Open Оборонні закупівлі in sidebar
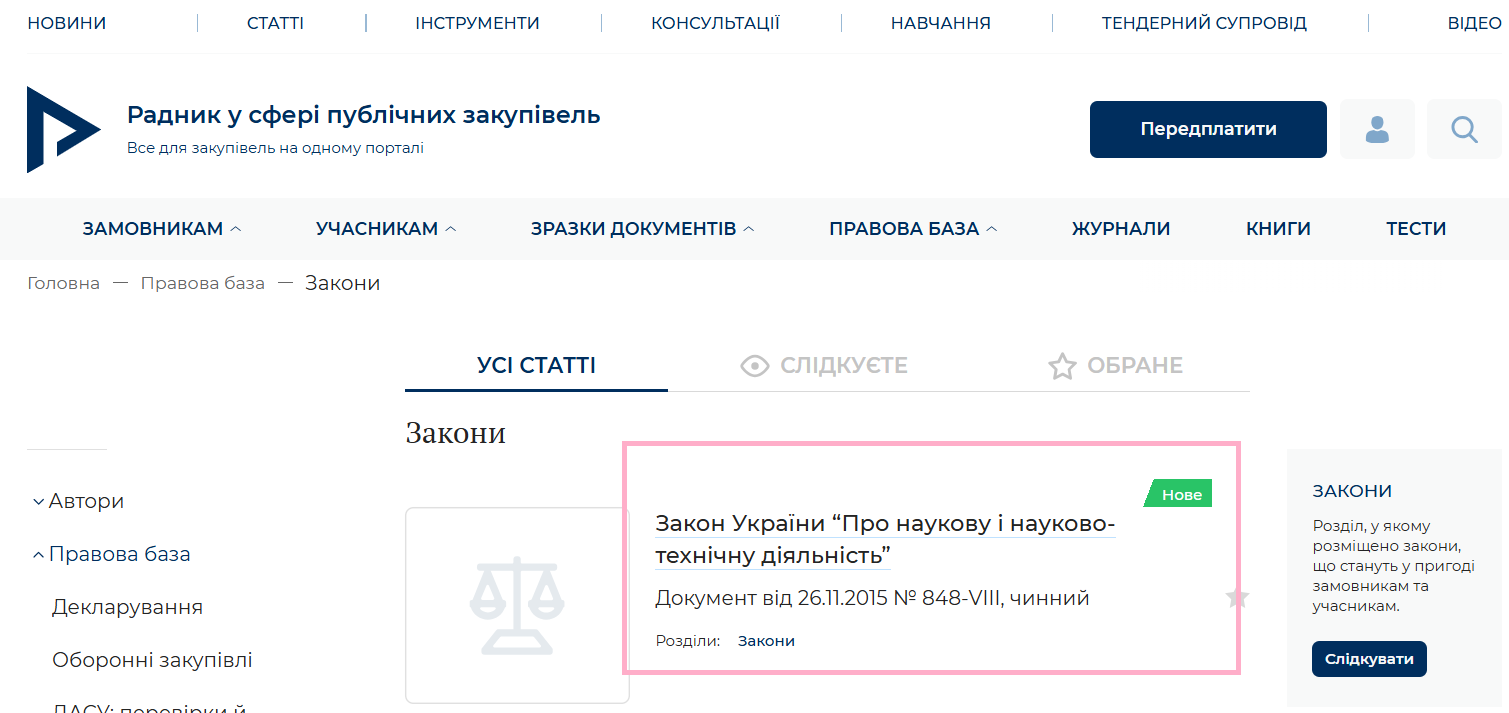This screenshot has height=713, width=1509. (x=152, y=660)
